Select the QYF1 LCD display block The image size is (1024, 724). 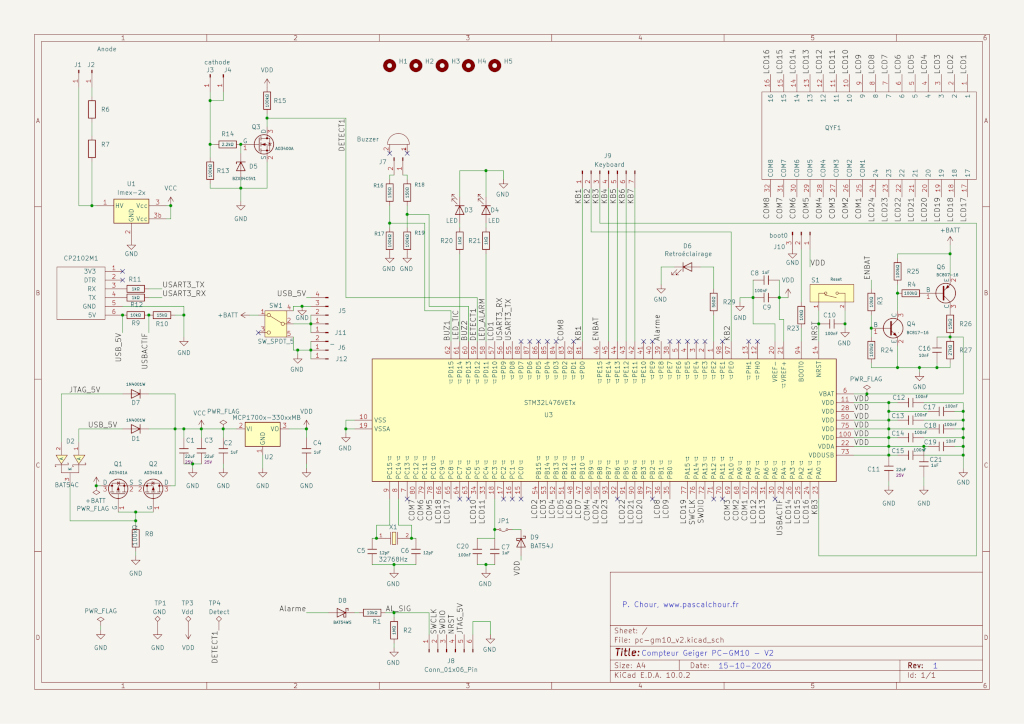pos(869,135)
